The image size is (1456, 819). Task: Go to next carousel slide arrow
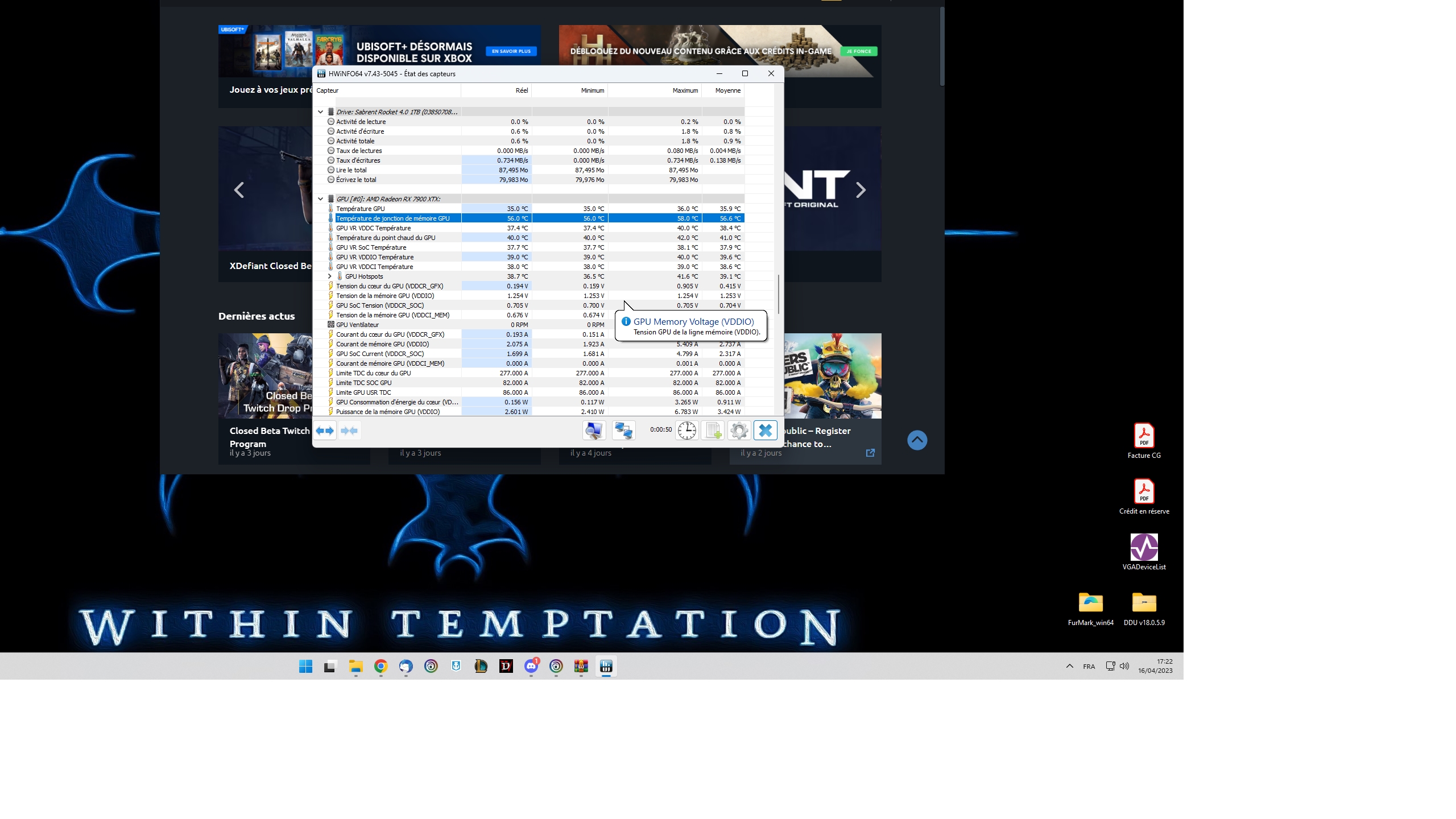(x=861, y=190)
